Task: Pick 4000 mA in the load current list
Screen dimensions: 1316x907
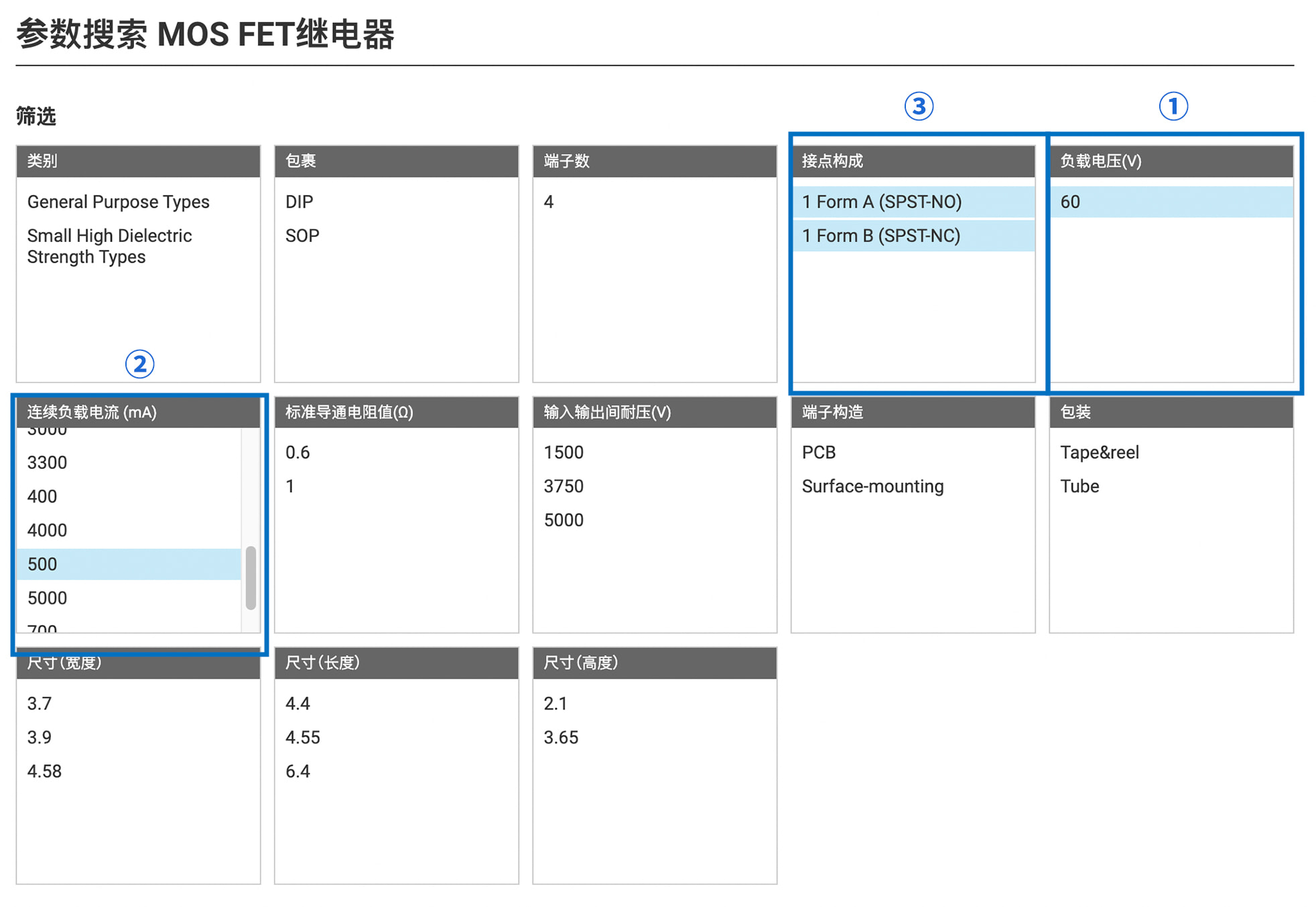Action: coord(47,530)
